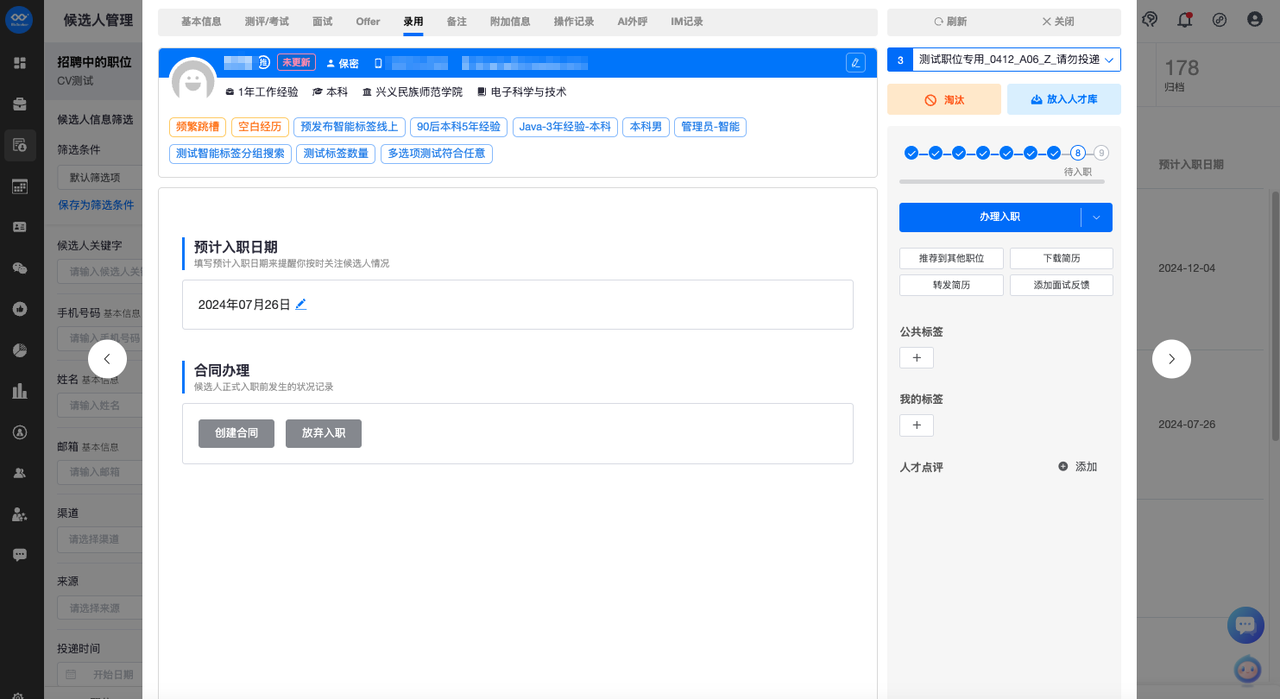1280x699 pixels.
Task: Open the 操作记录 tab
Action: click(573, 21)
